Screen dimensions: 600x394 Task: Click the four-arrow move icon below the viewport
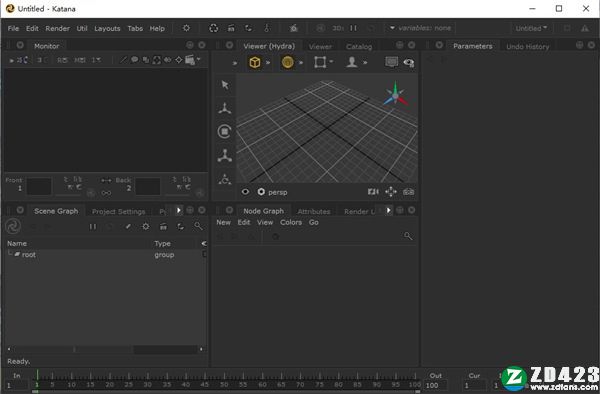391,192
